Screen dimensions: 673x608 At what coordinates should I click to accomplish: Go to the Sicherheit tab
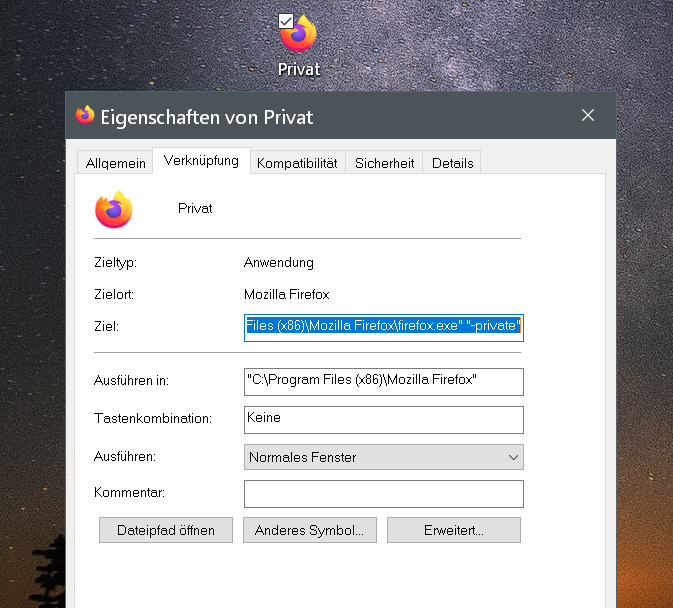[384, 163]
